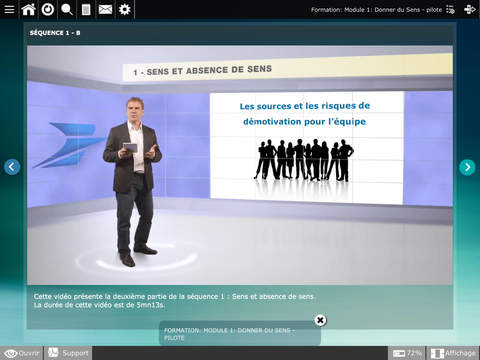
Task: Advance to the next sequence arrow
Action: [467, 167]
